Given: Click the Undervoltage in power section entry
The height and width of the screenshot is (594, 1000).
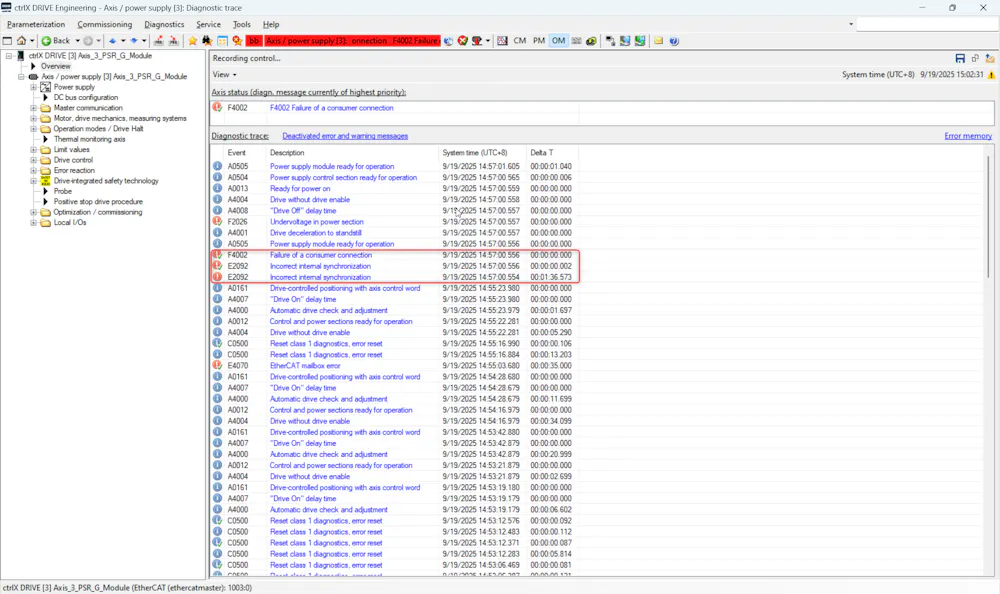Looking at the screenshot, I should click(x=316, y=221).
